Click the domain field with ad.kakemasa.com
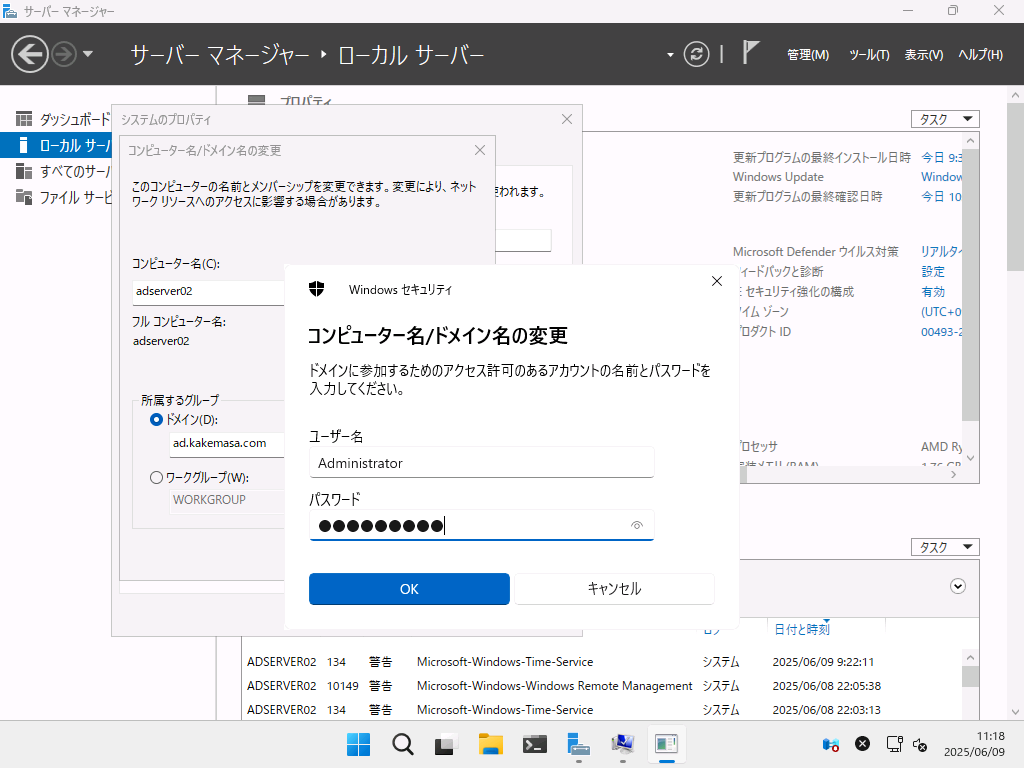1024x768 pixels. click(227, 443)
